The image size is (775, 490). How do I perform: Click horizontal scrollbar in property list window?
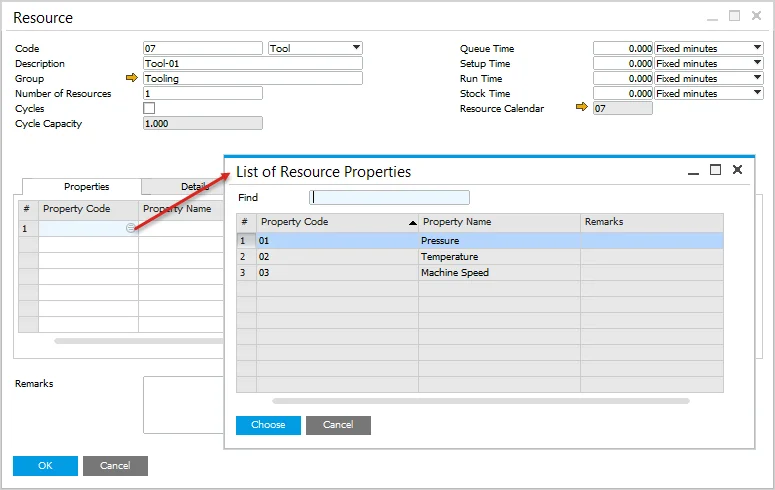pos(480,401)
